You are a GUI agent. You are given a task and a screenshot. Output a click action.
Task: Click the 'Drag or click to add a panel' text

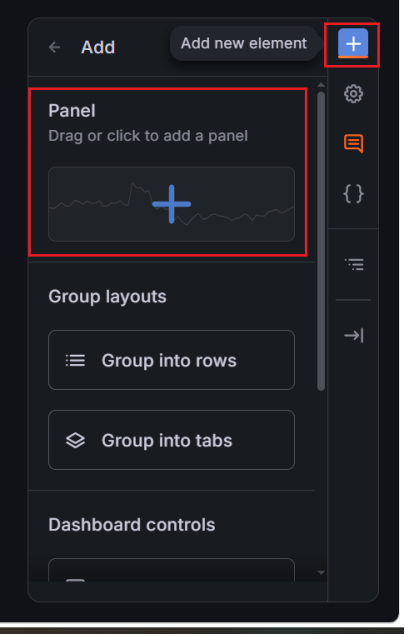148,136
